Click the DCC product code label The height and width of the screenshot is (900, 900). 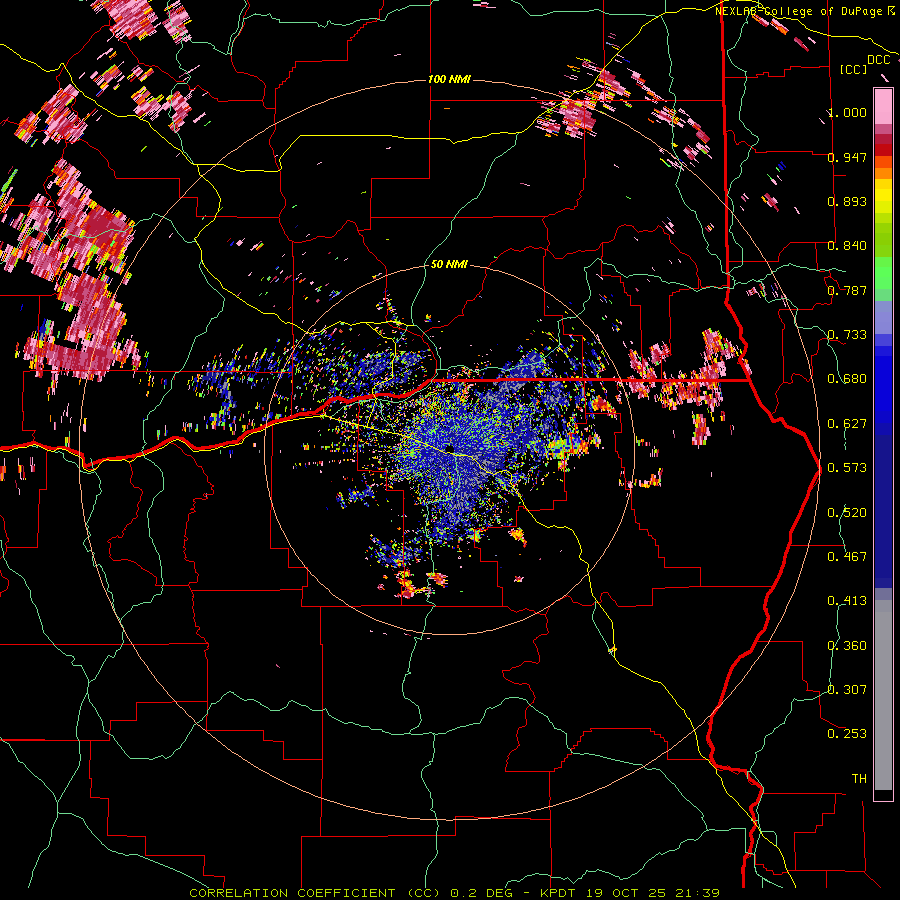pos(879,60)
